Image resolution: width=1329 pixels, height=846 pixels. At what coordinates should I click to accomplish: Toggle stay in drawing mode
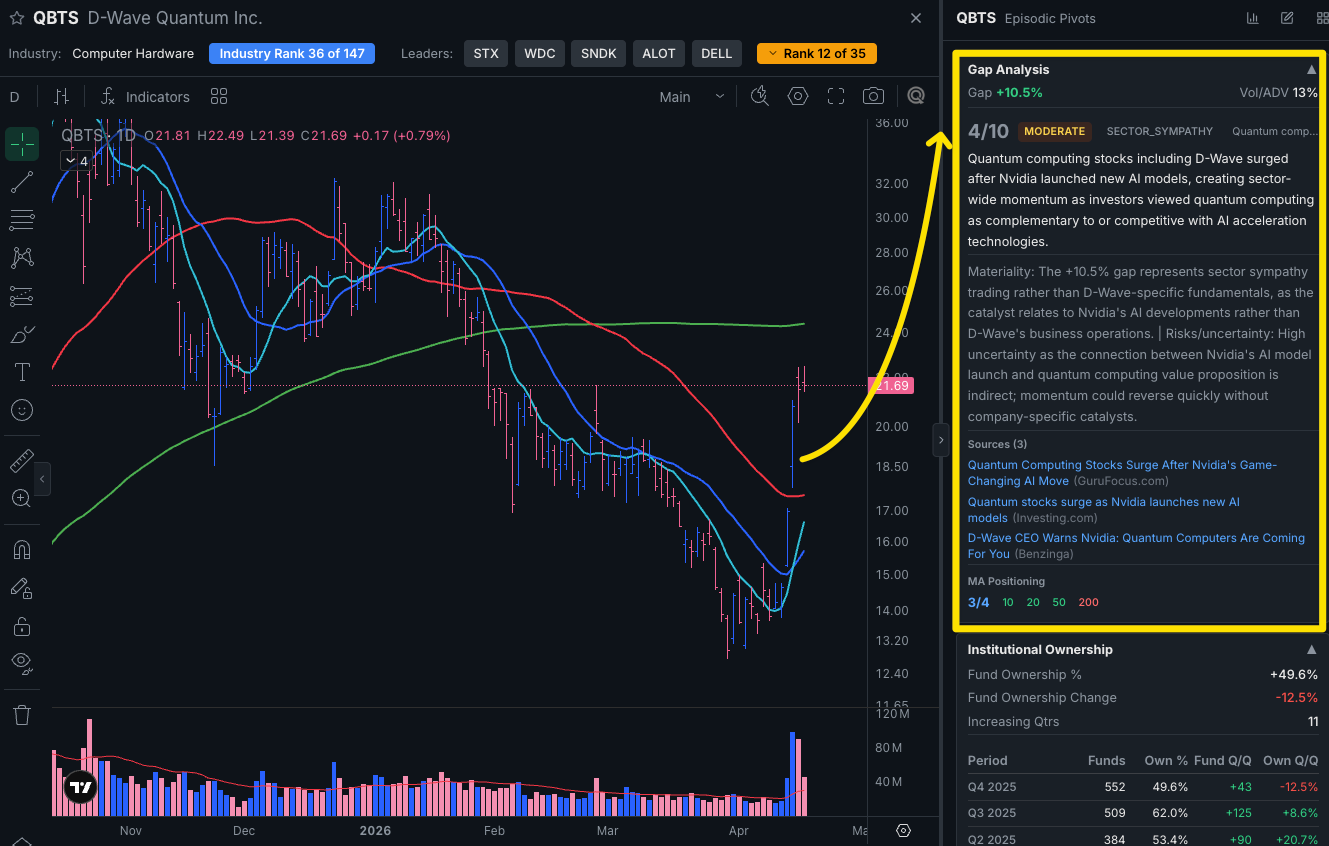(x=21, y=588)
